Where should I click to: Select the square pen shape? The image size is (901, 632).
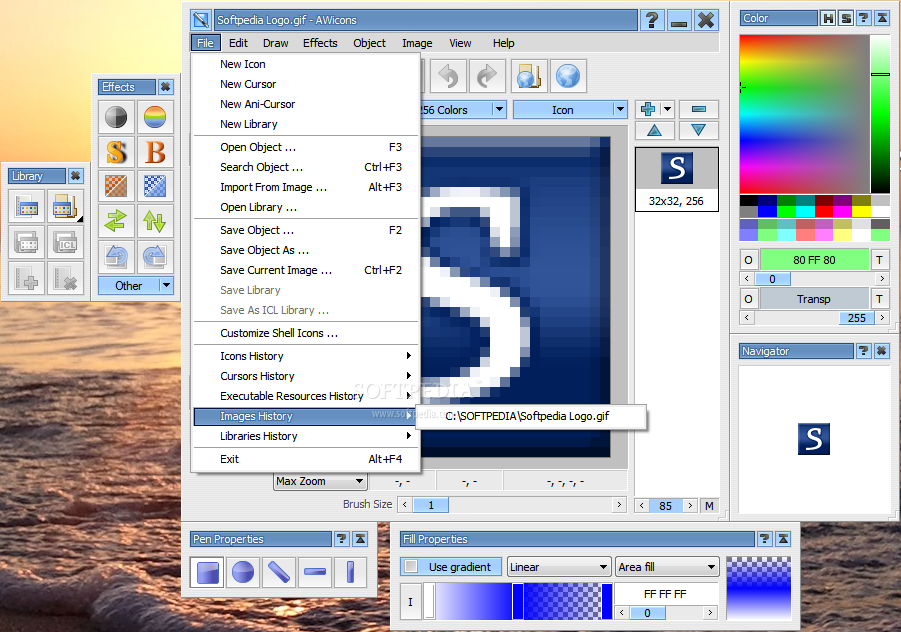pyautogui.click(x=207, y=572)
